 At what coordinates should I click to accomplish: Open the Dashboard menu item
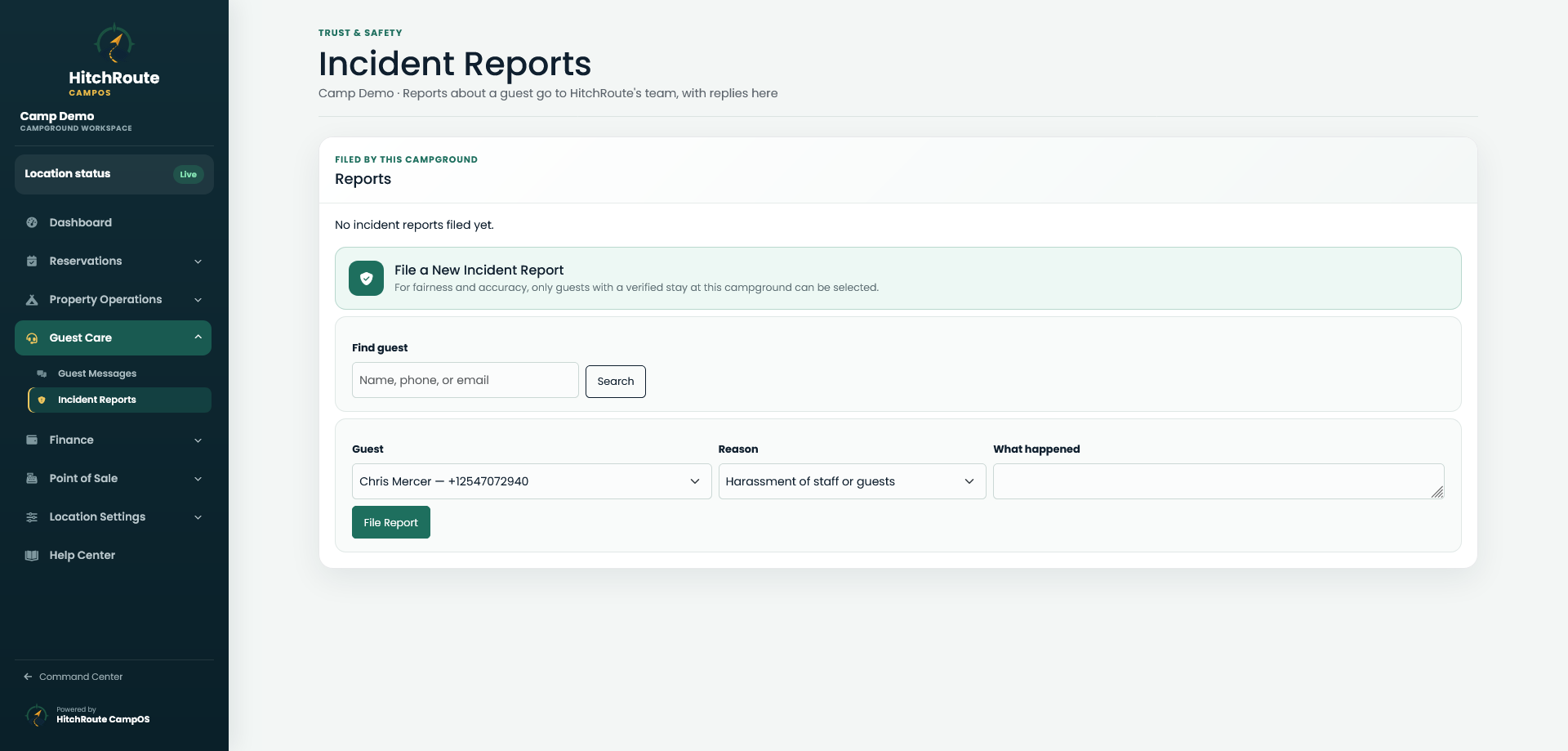(114, 222)
